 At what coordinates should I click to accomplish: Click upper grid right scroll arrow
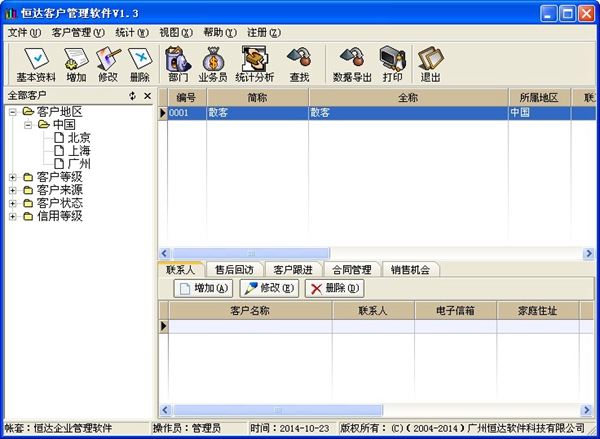[589, 253]
